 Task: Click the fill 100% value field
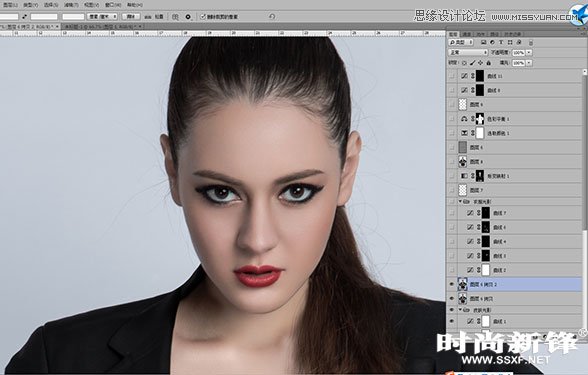(519, 63)
